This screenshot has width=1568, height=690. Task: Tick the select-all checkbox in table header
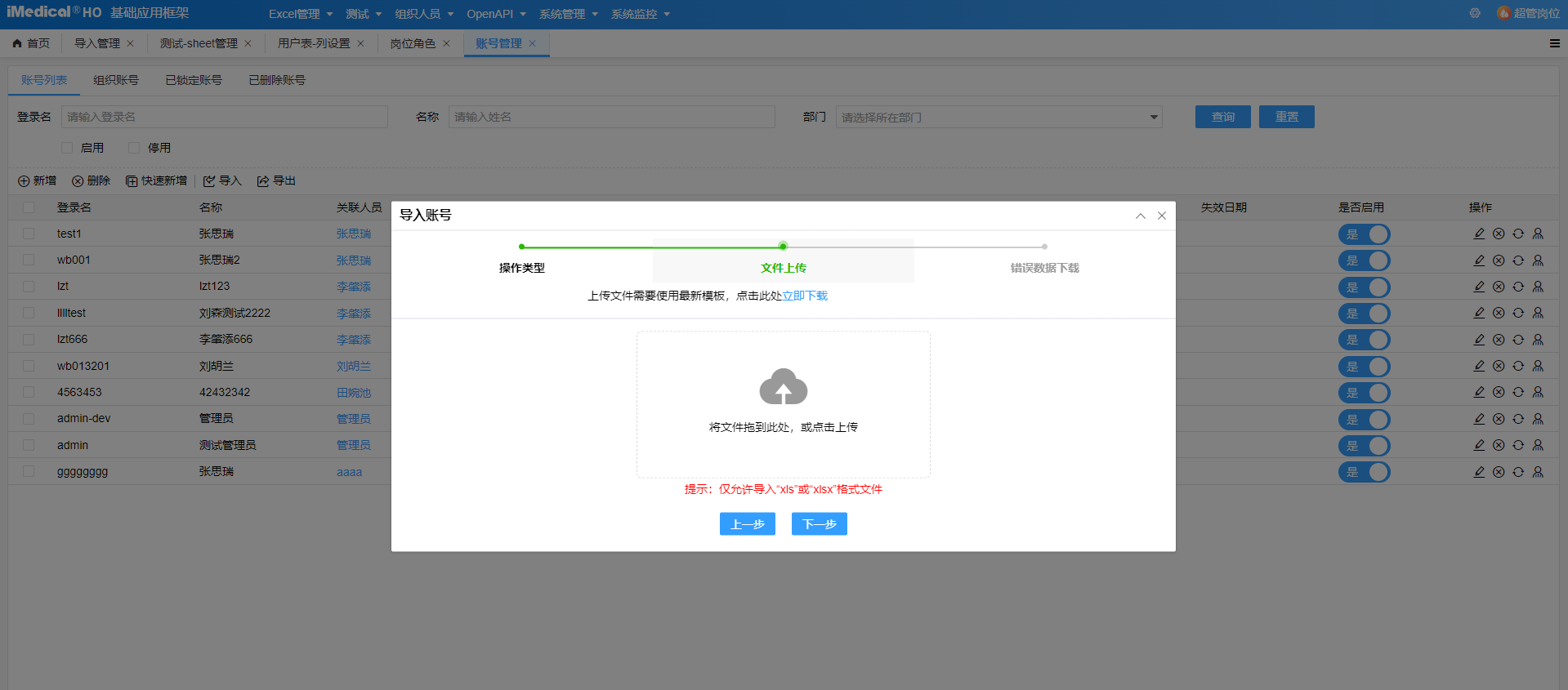coord(29,207)
